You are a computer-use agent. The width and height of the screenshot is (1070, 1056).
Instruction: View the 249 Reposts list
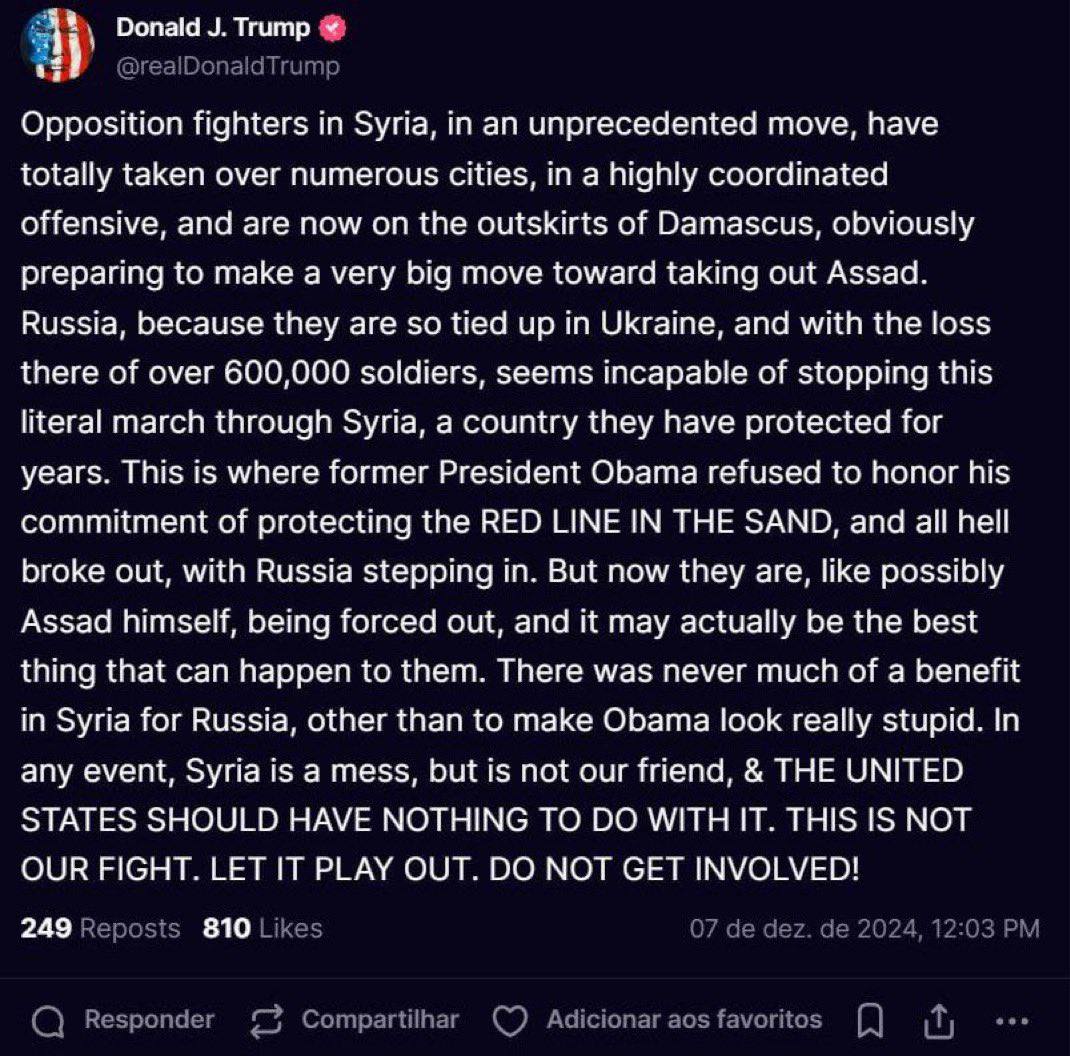click(100, 928)
